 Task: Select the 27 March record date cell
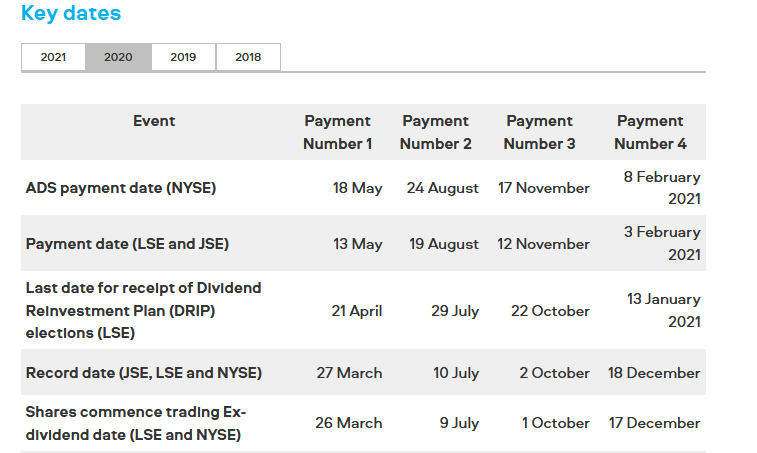pyautogui.click(x=349, y=373)
